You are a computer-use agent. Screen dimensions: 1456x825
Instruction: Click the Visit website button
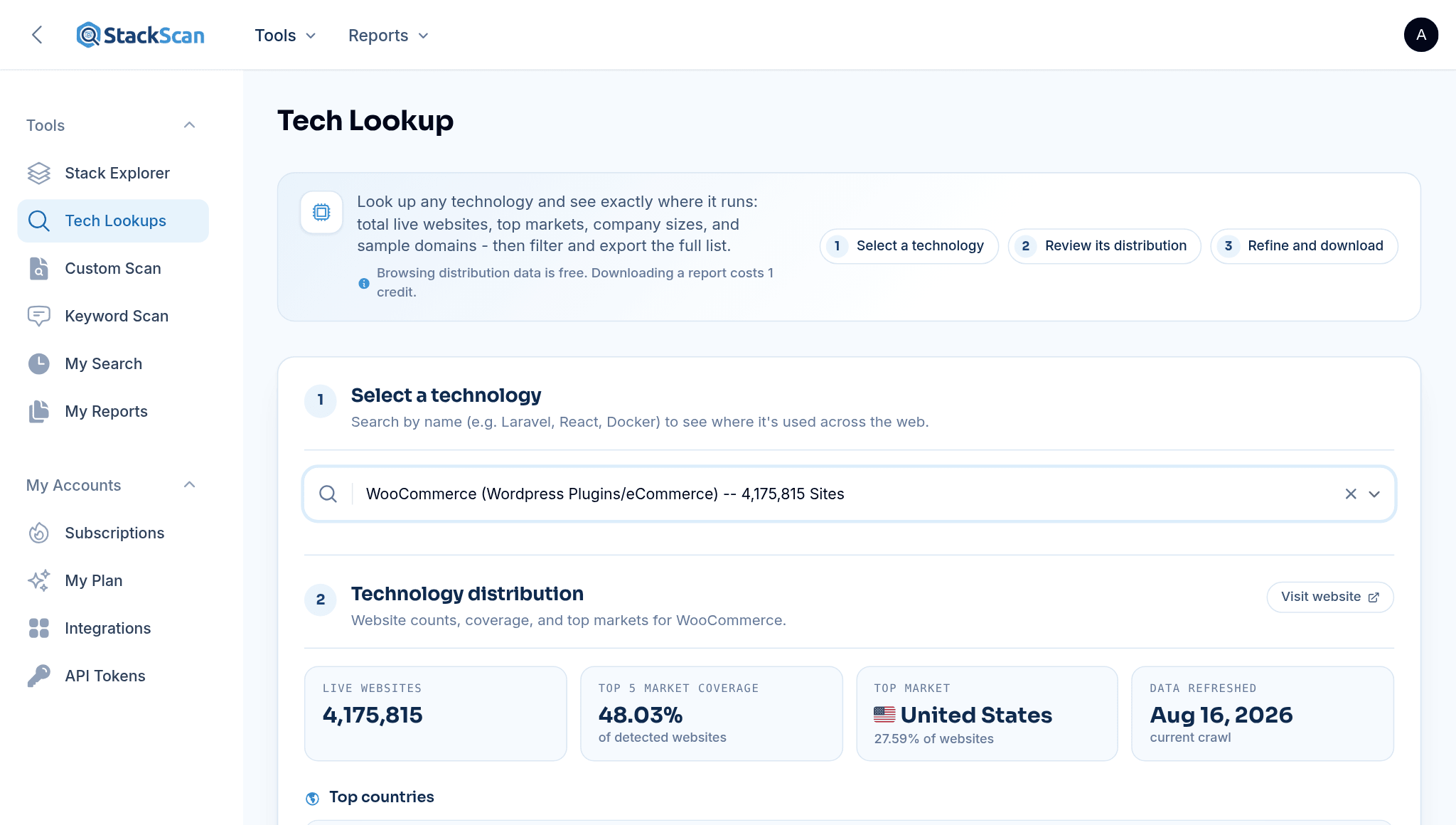pos(1329,597)
